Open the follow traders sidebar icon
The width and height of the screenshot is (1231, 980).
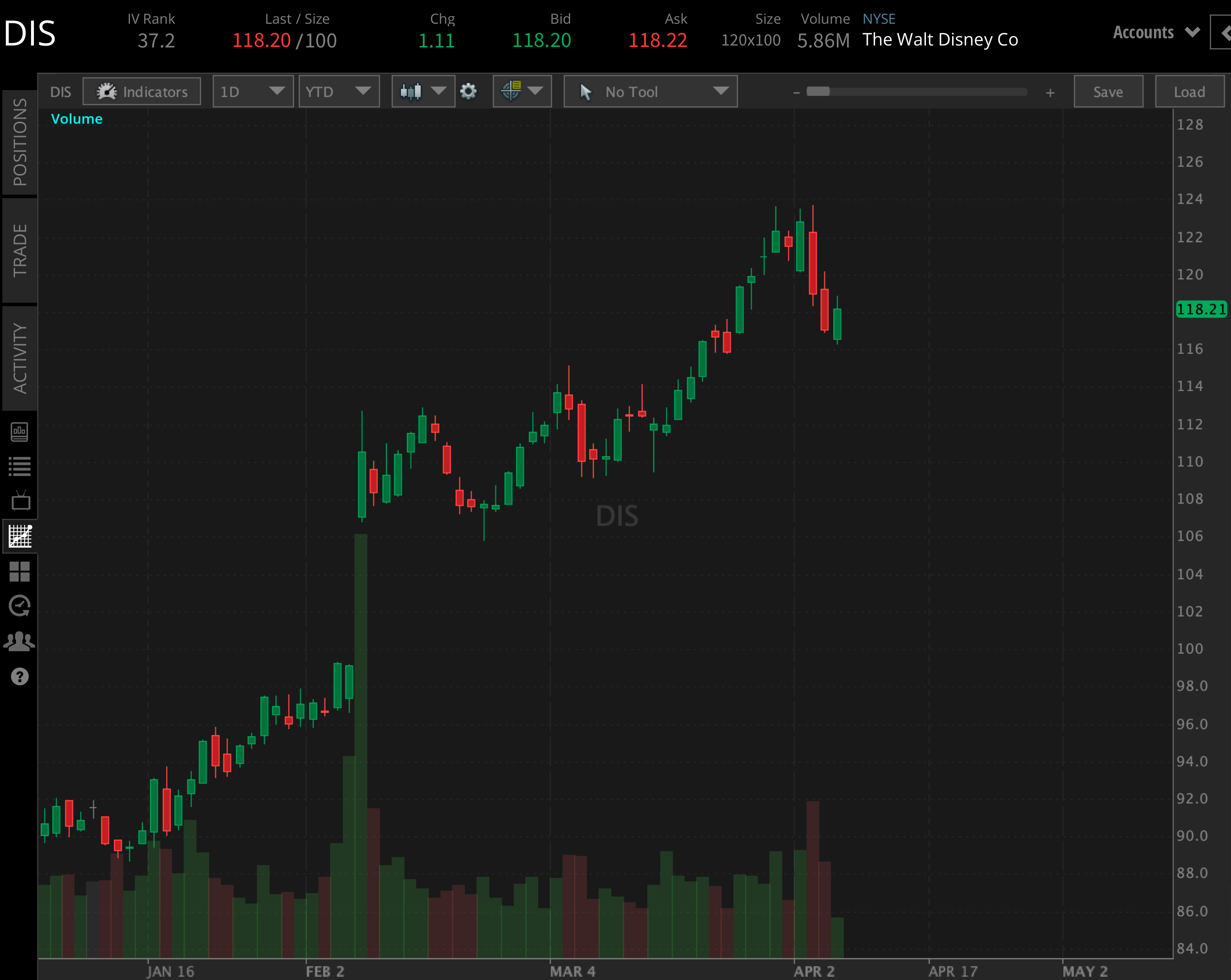[20, 640]
